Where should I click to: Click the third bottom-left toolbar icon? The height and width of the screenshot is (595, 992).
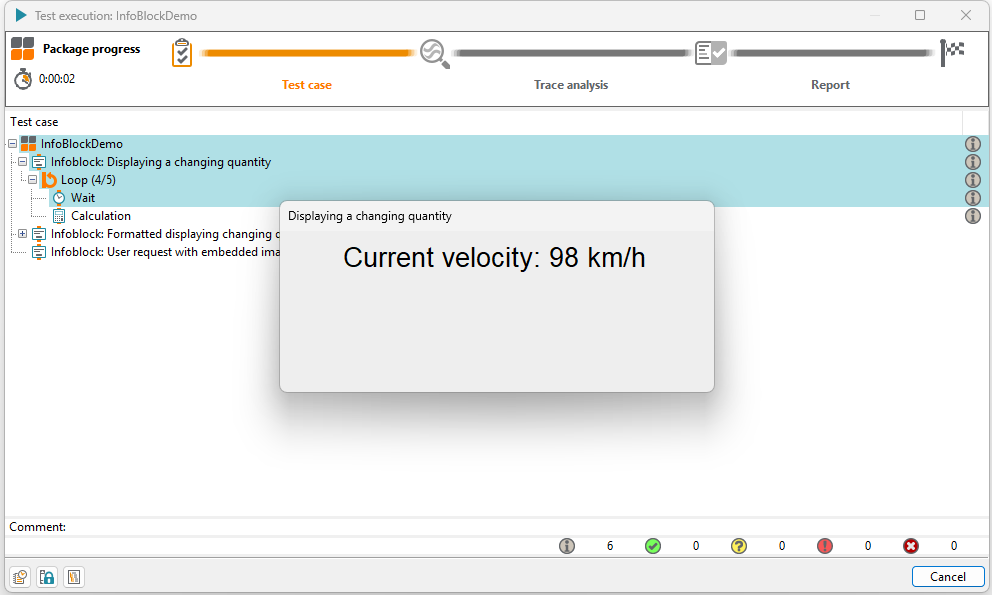pyautogui.click(x=74, y=577)
